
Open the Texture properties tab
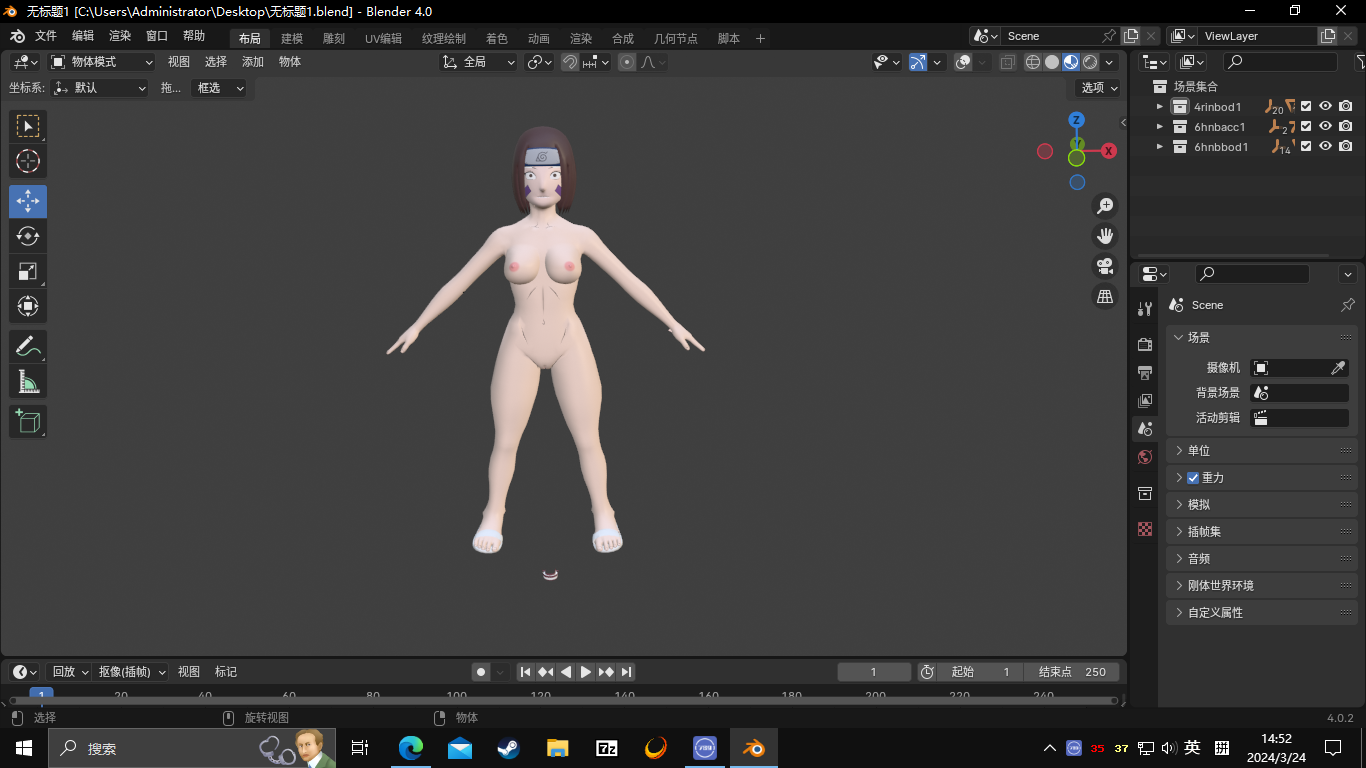(x=1145, y=529)
